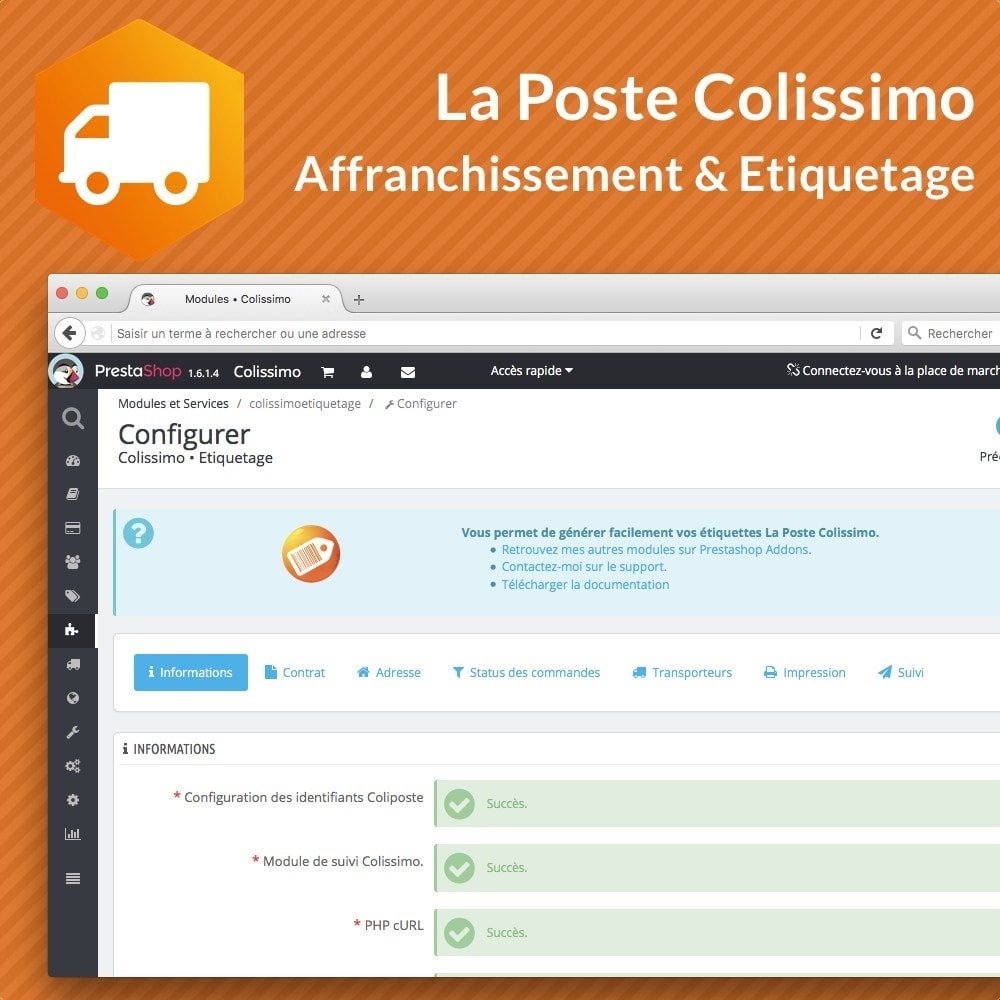Click the PrestaShop logo avatar
Screen dimensions: 1000x1000
coord(66,371)
